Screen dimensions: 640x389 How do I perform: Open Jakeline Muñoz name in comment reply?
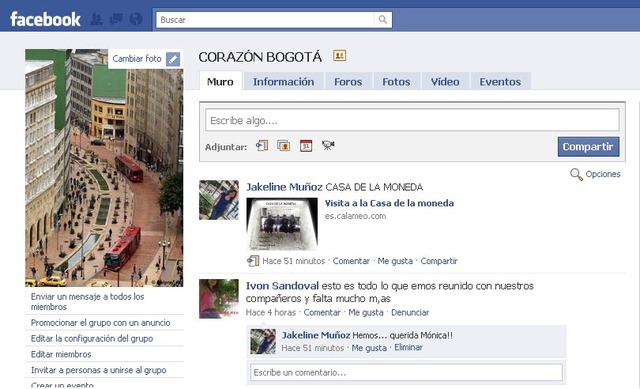[x=316, y=335]
